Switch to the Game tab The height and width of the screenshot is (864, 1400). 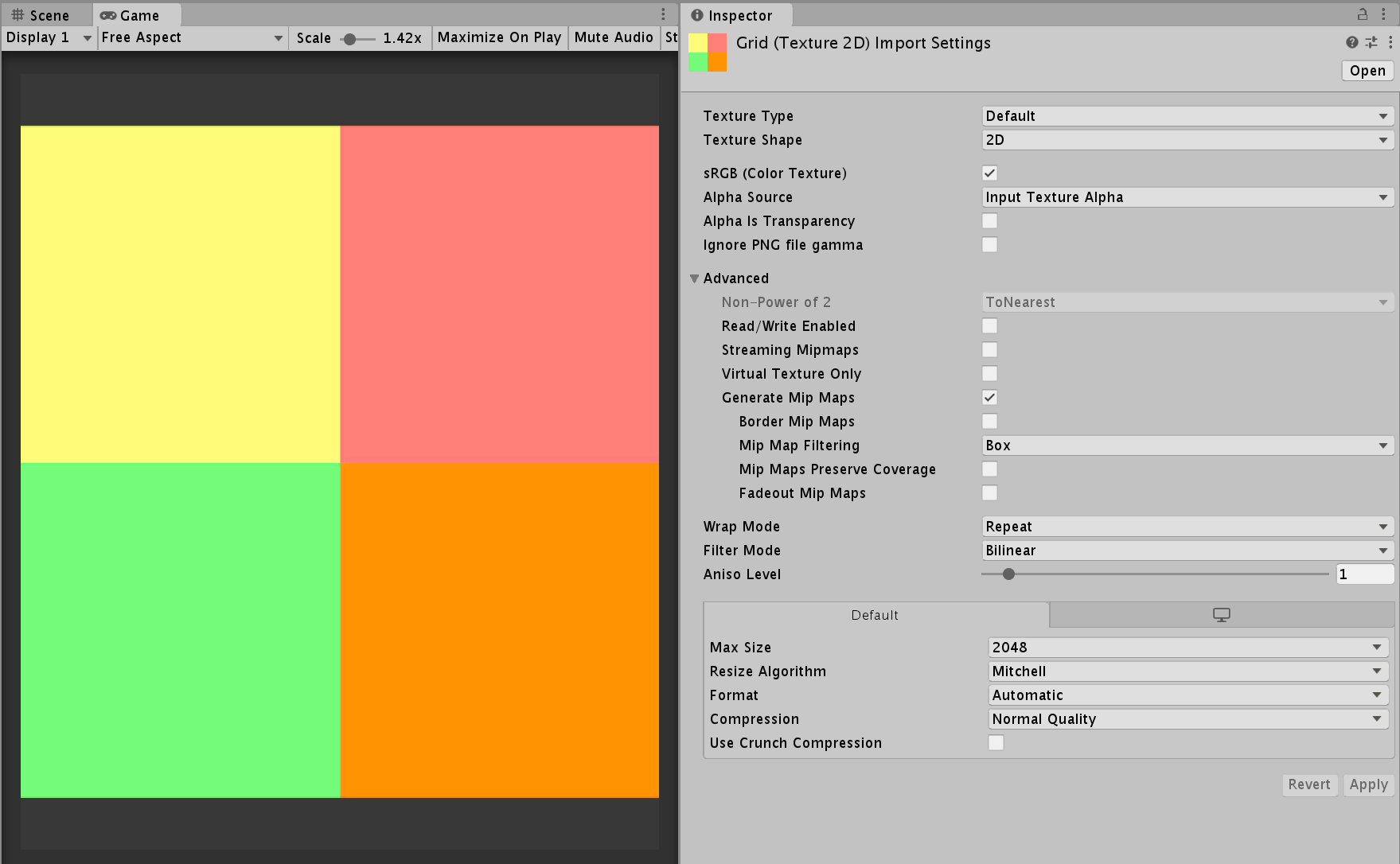(x=137, y=15)
